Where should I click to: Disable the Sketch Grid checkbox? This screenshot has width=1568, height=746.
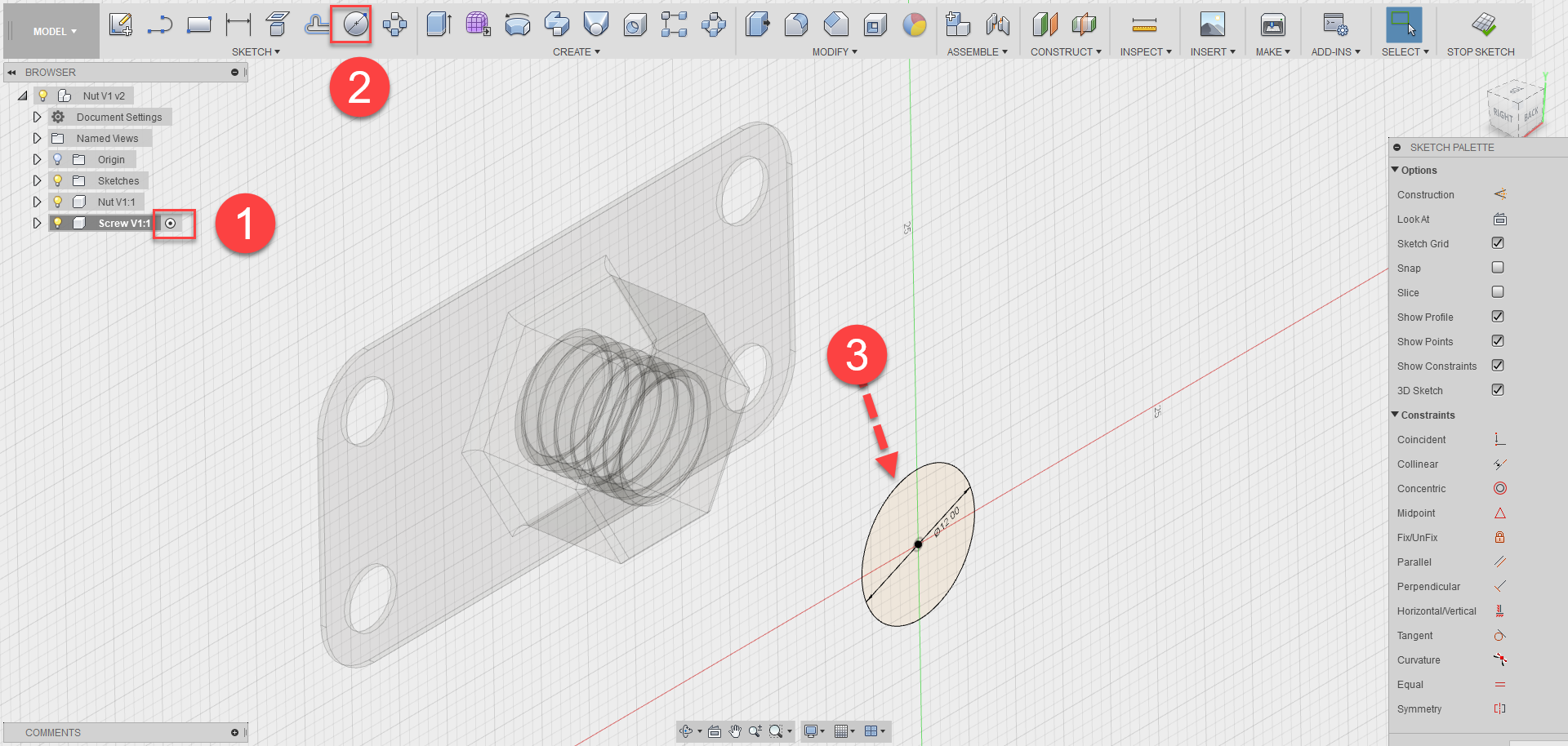(1498, 243)
